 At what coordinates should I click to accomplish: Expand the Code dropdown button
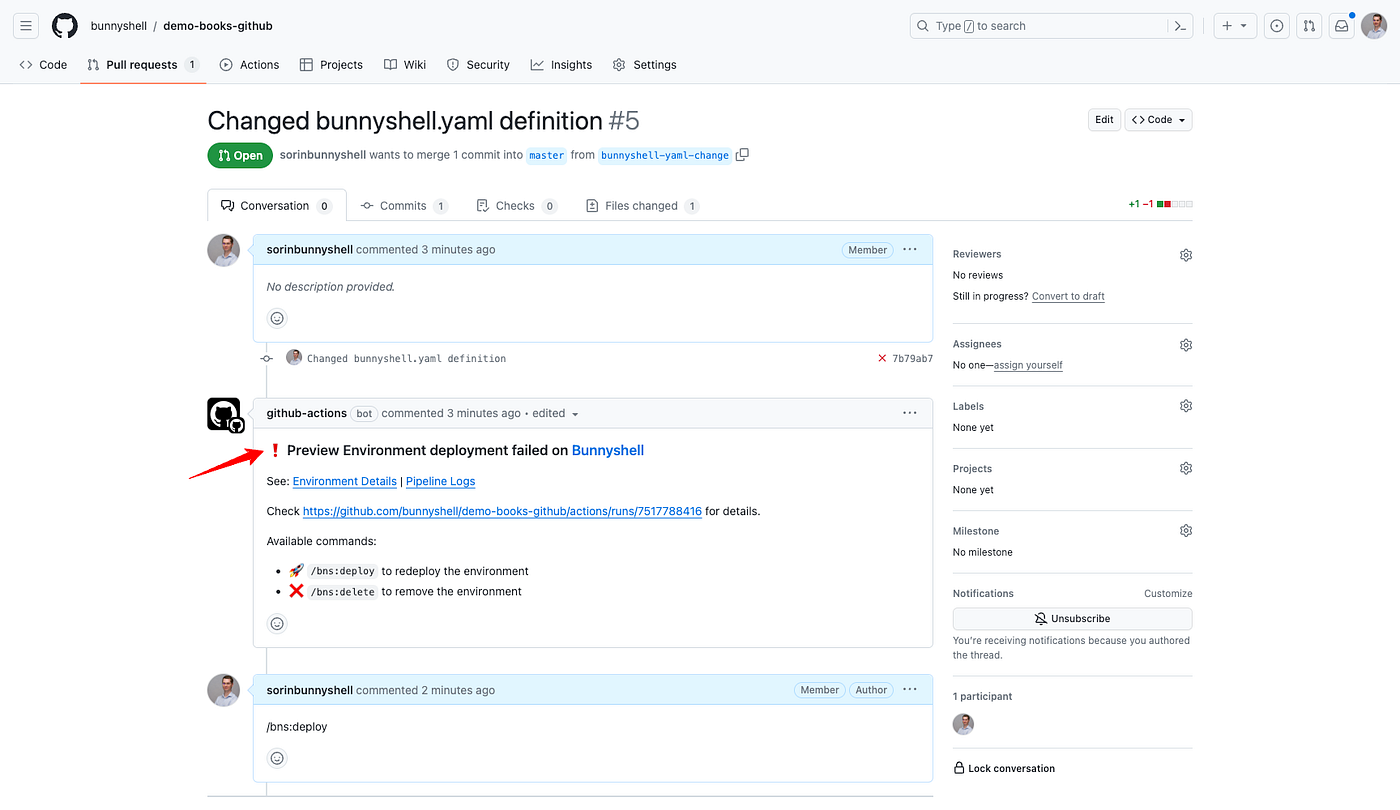pos(1159,120)
